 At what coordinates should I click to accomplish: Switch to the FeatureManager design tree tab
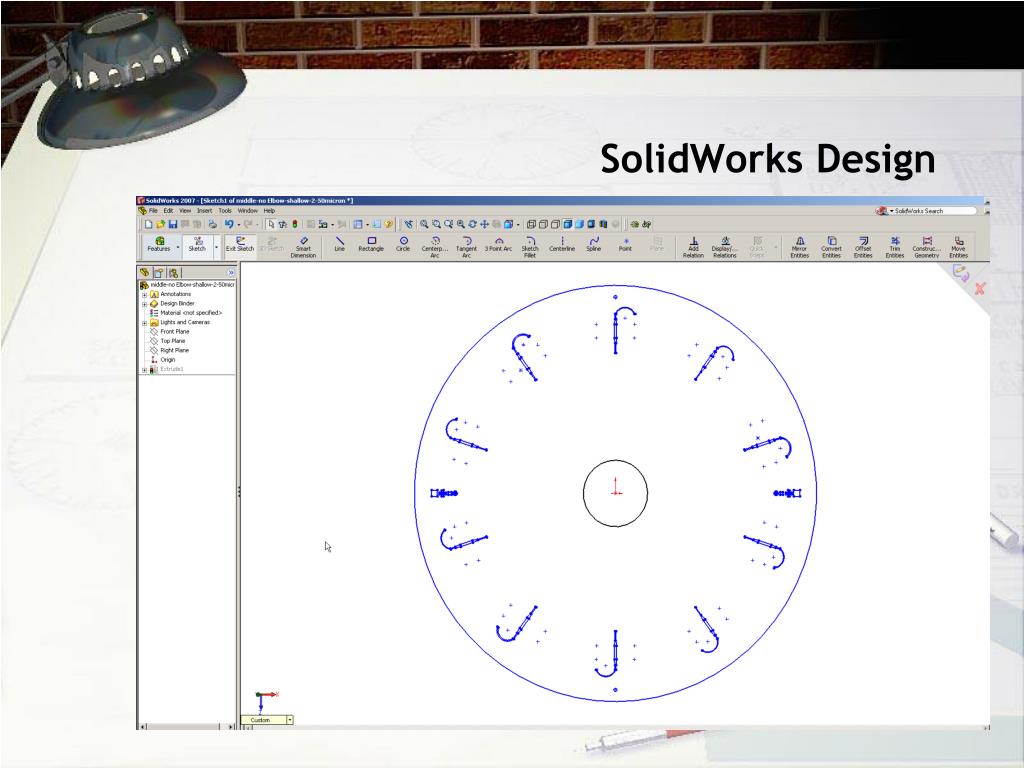pyautogui.click(x=144, y=272)
